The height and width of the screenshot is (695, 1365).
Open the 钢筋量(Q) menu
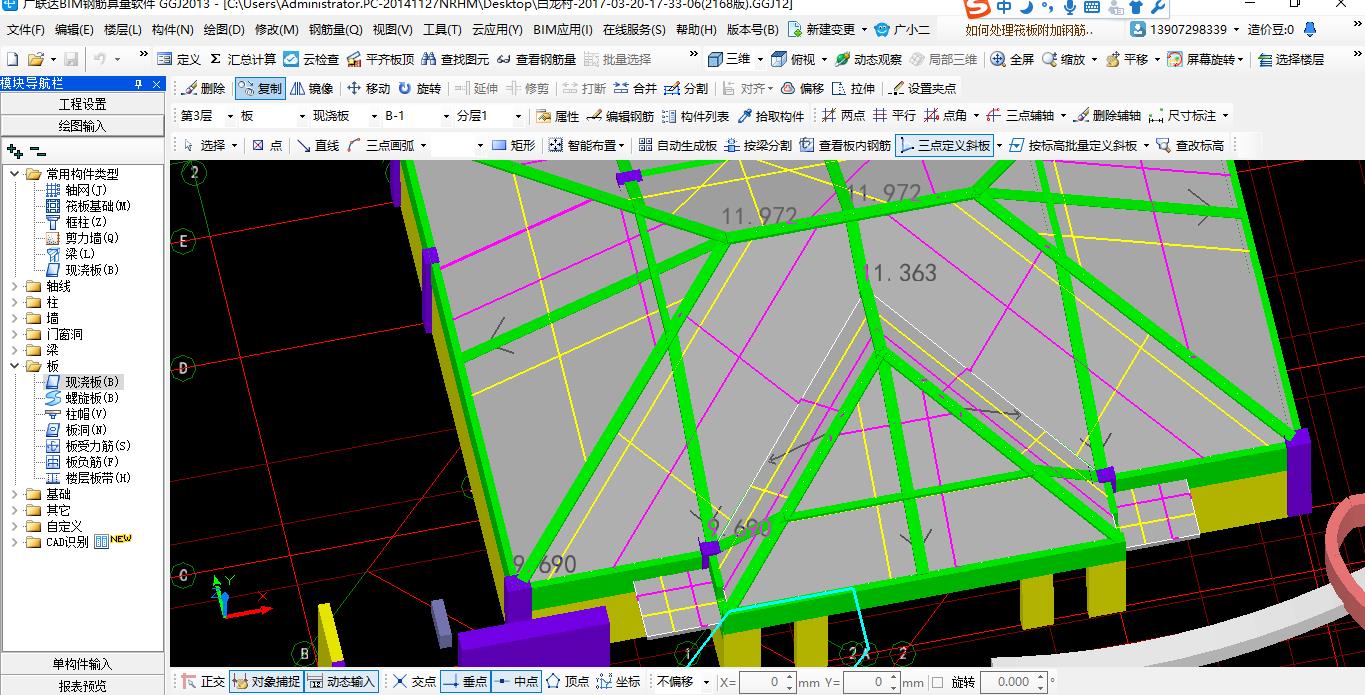[x=336, y=30]
